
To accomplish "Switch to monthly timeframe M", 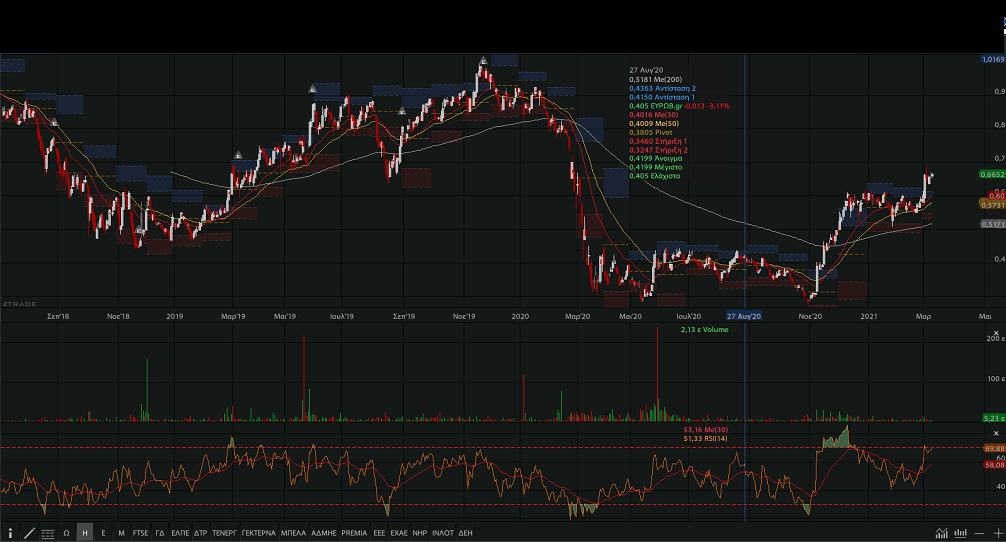I will (x=121, y=533).
